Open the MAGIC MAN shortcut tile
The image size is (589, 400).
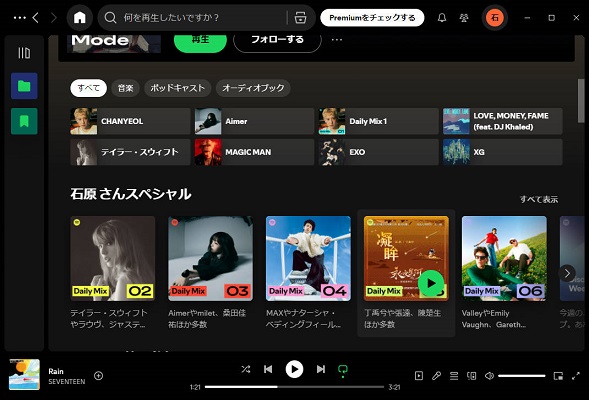[x=254, y=152]
